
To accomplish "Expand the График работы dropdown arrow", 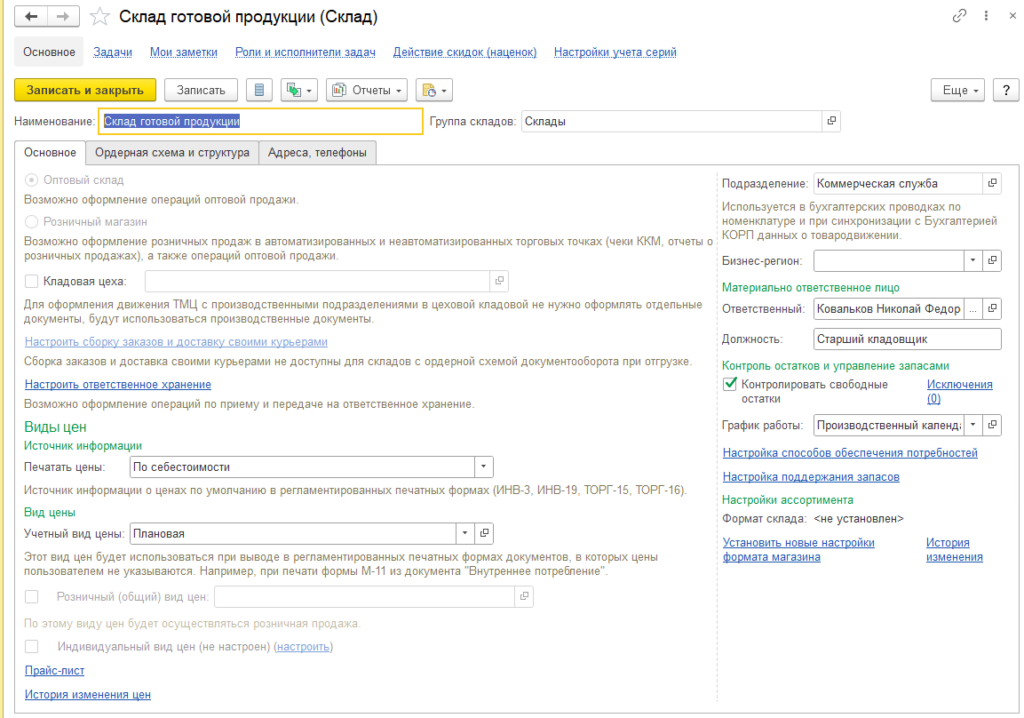I will [973, 425].
